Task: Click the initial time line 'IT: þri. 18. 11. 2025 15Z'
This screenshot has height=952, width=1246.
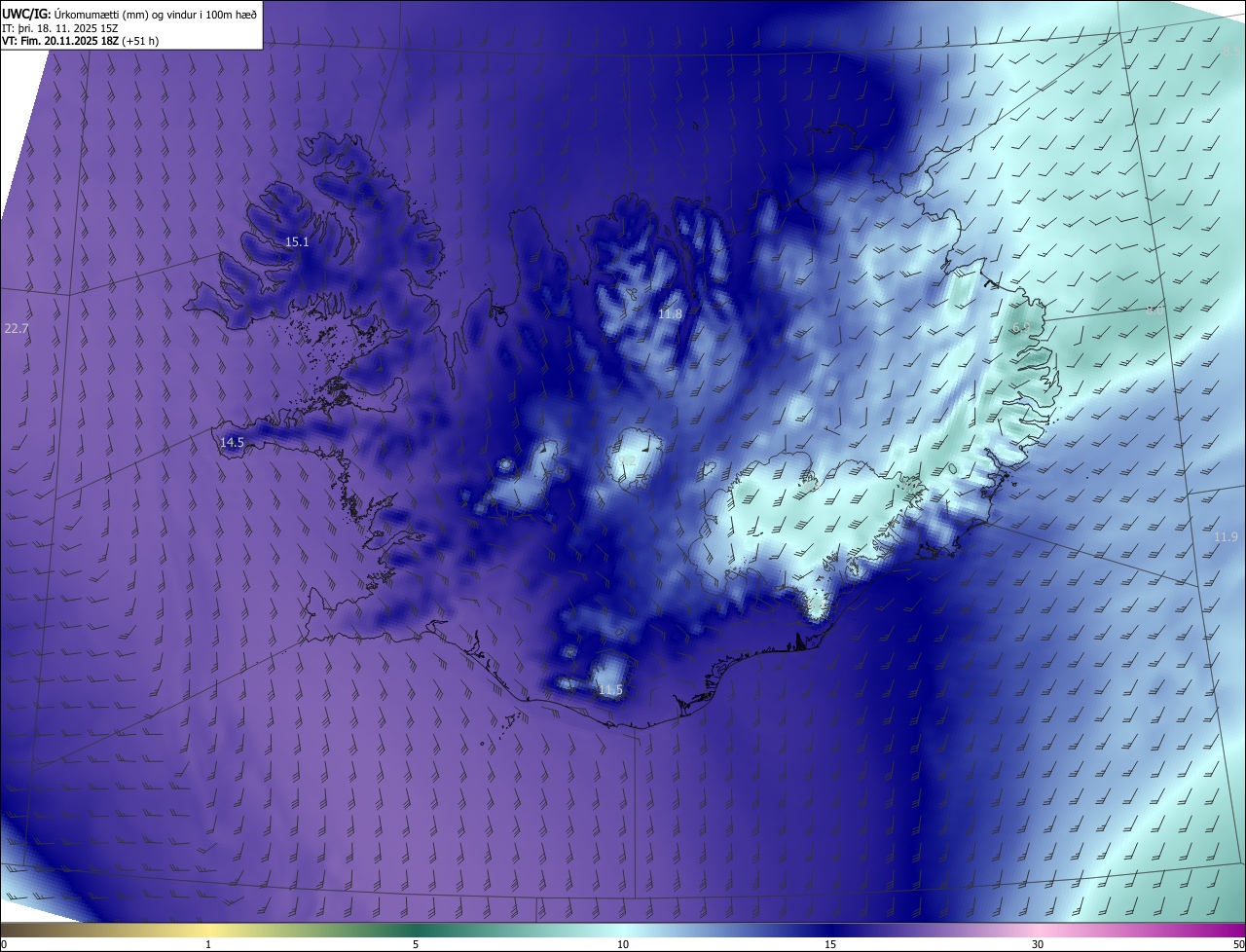Action: [59, 27]
